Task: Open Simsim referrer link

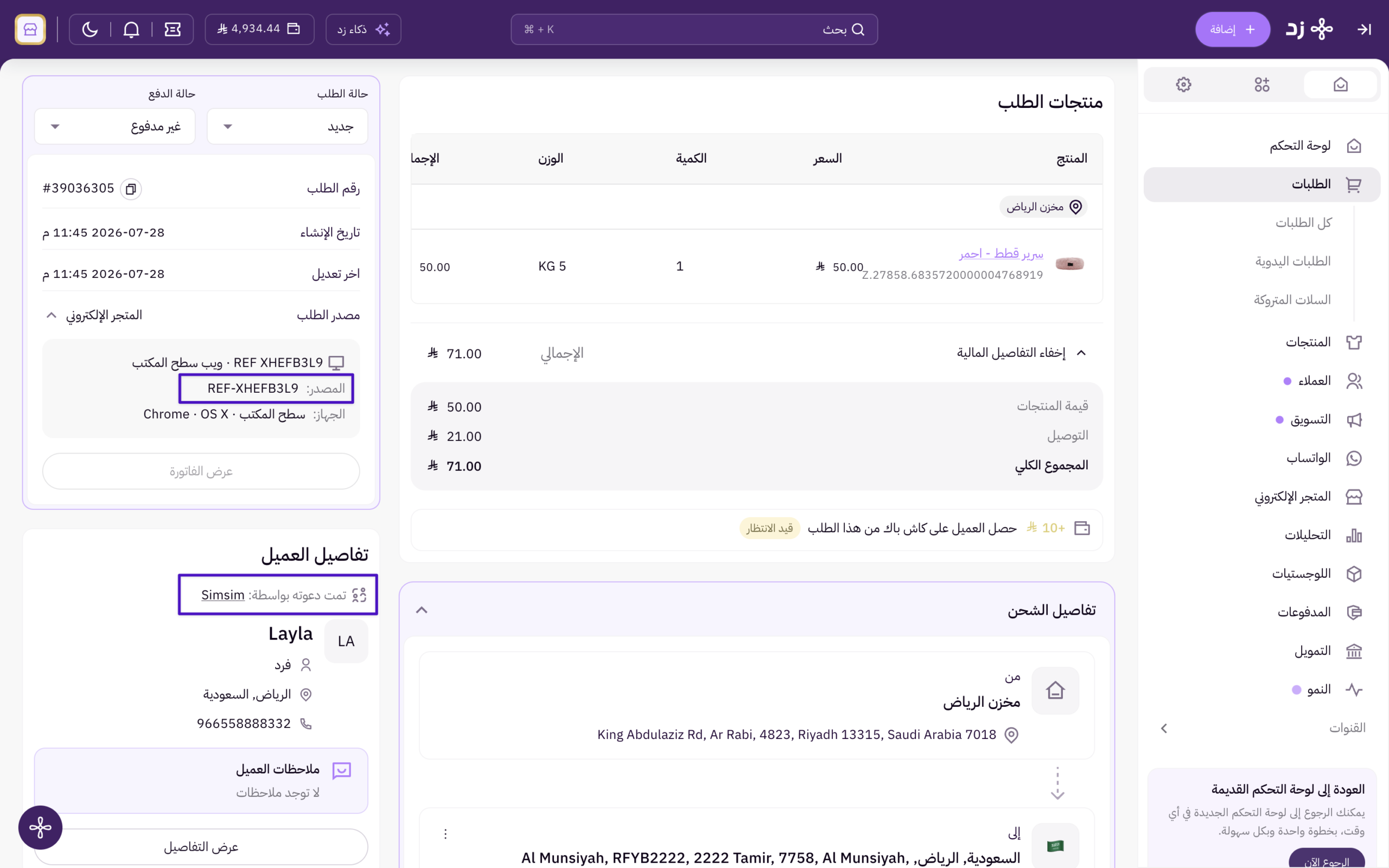Action: tap(222, 595)
